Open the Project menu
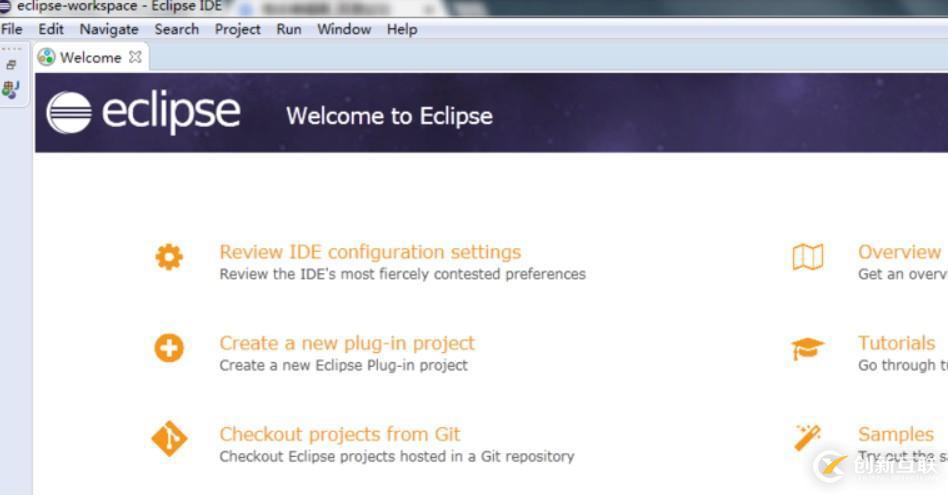The height and width of the screenshot is (495, 948). [x=238, y=29]
